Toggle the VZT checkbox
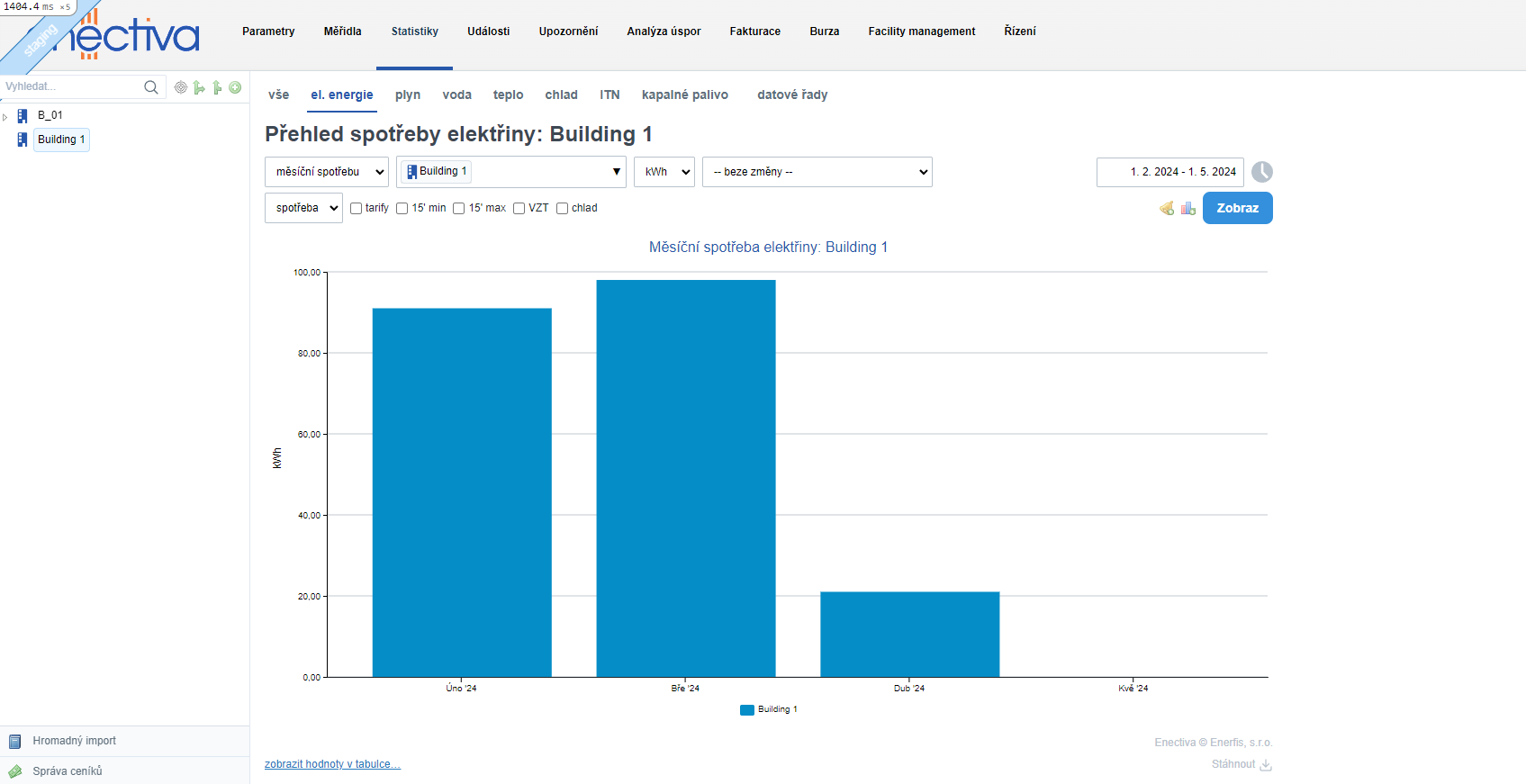Viewport: 1526px width, 784px height. tap(519, 209)
